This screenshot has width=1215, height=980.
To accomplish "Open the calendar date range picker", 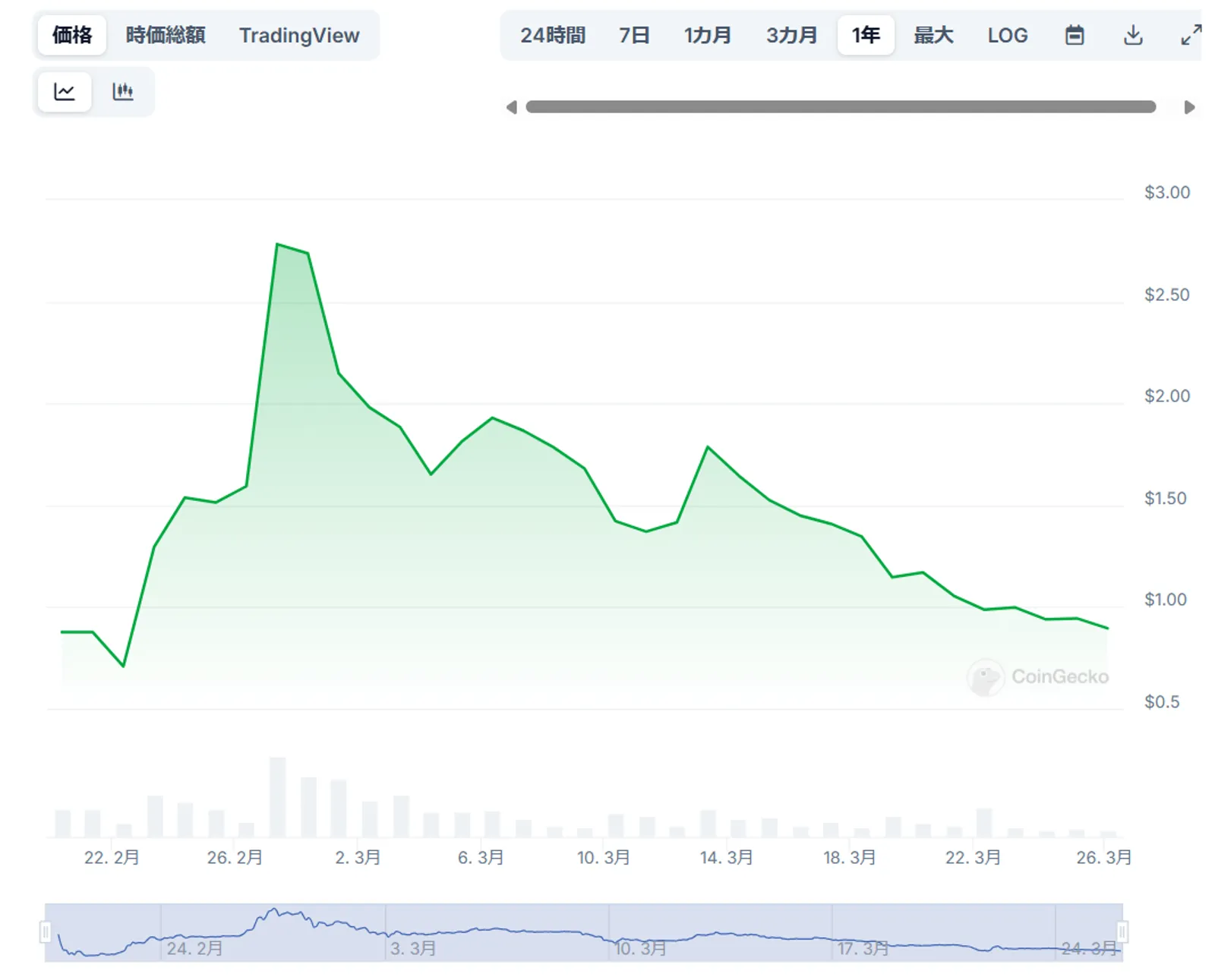I will click(1075, 35).
